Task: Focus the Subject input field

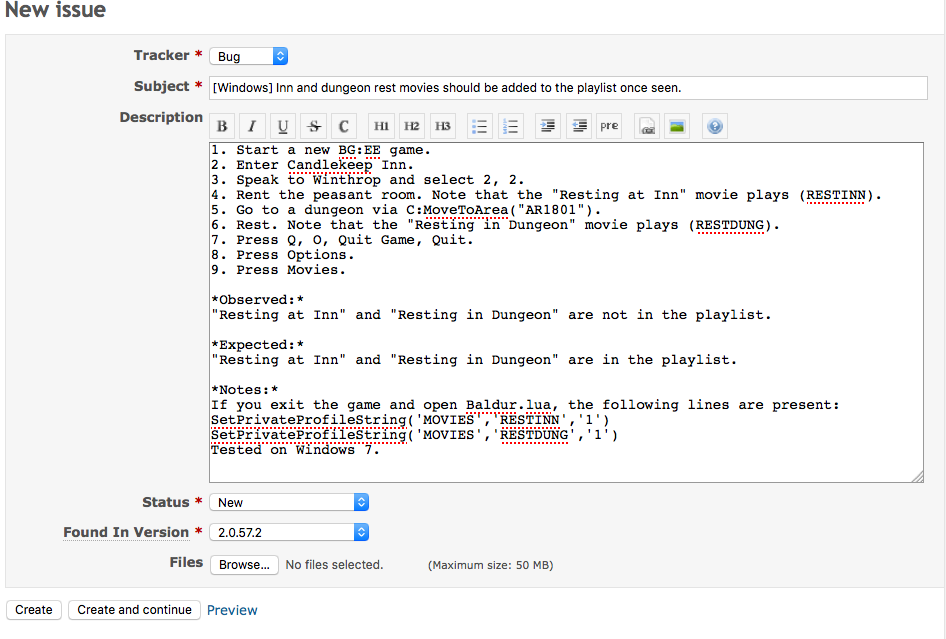Action: click(568, 88)
